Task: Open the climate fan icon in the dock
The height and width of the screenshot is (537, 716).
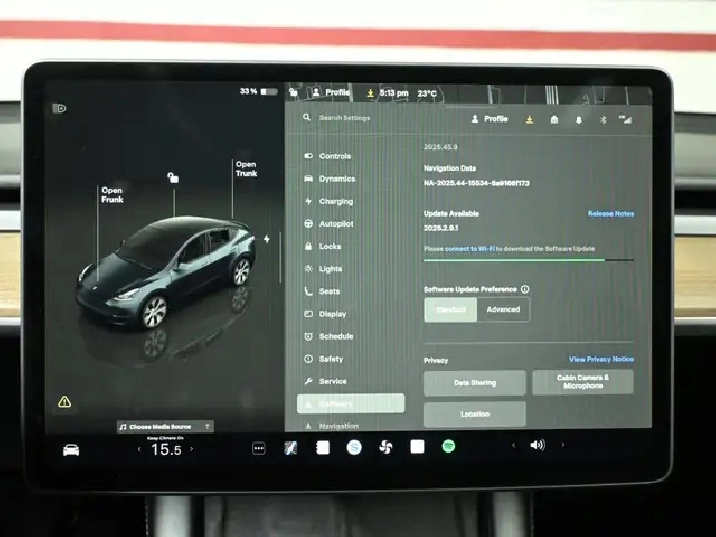Action: tap(385, 447)
